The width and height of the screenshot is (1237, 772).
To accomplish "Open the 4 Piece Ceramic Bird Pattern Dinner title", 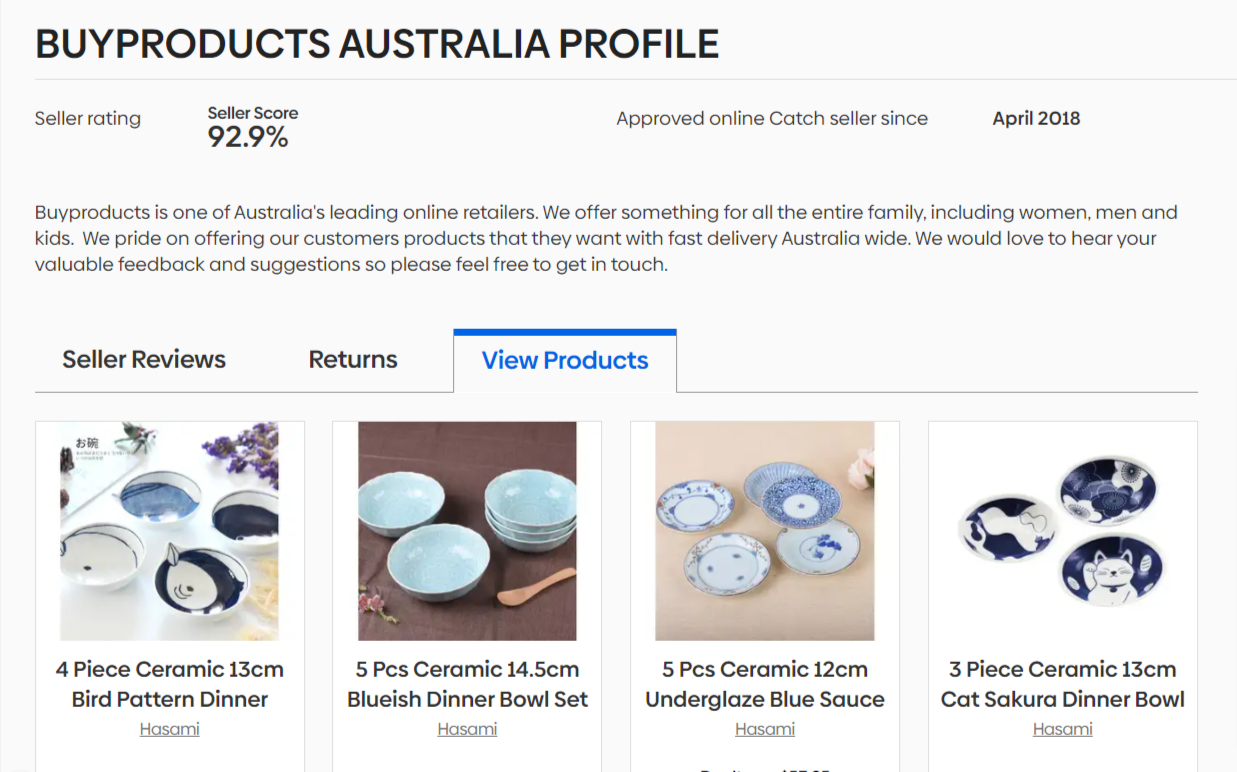I will [x=170, y=684].
